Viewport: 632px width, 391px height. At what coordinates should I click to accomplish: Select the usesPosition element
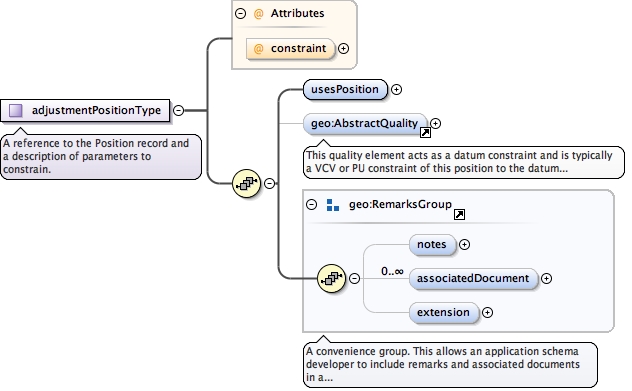tap(345, 89)
